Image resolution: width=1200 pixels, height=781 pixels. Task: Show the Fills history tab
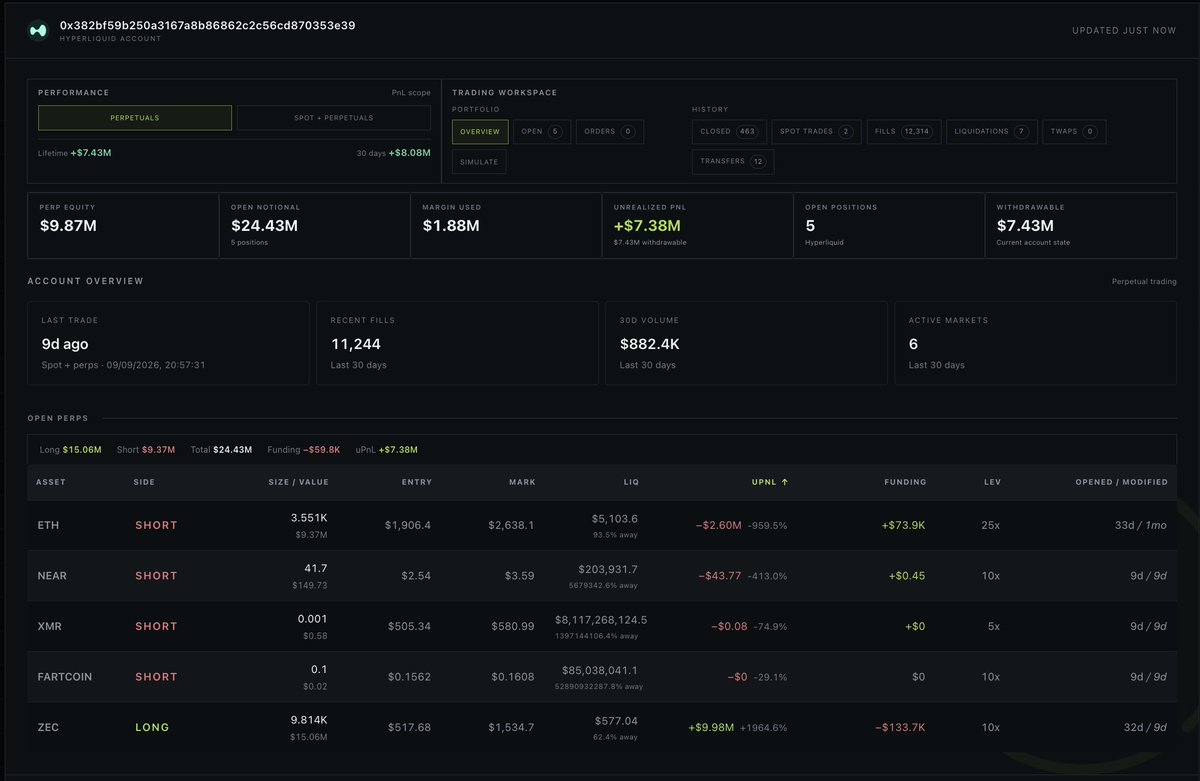click(x=904, y=131)
